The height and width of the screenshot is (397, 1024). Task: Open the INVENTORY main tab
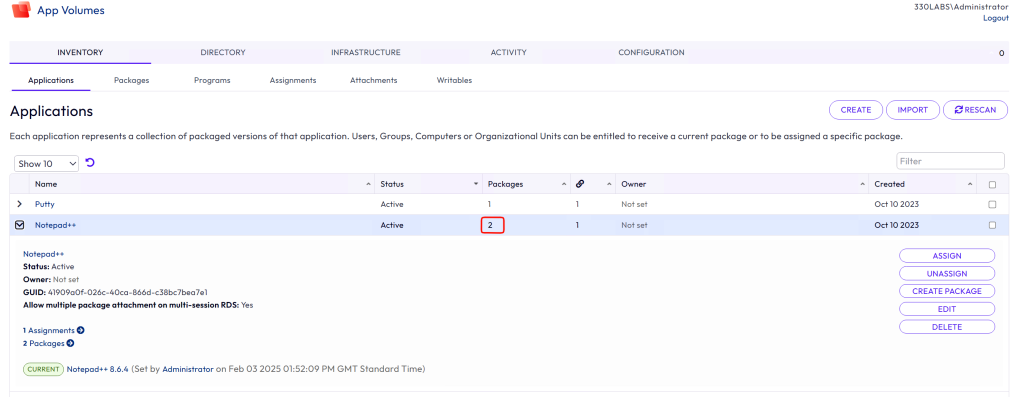click(80, 52)
